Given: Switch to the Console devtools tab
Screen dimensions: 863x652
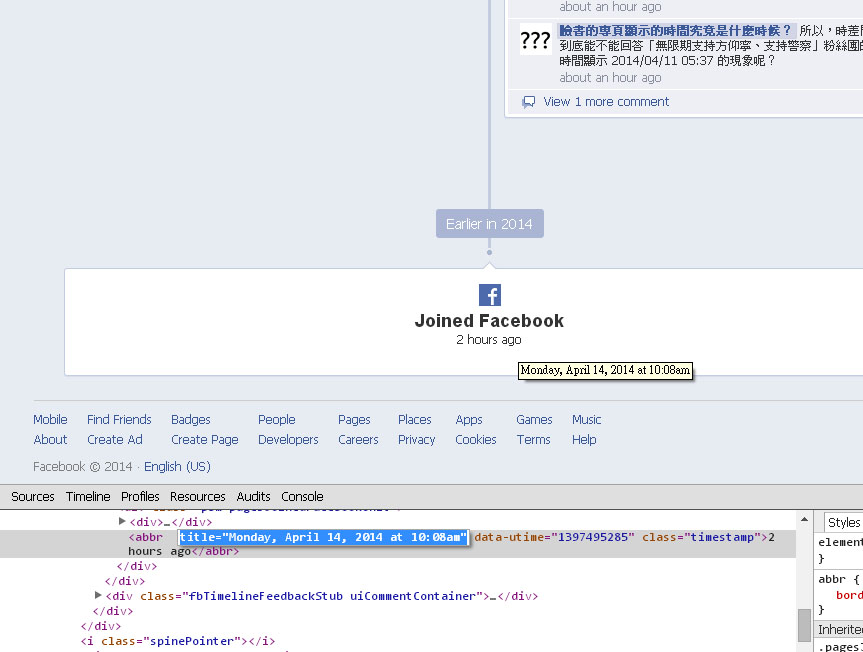Looking at the screenshot, I should [302, 496].
